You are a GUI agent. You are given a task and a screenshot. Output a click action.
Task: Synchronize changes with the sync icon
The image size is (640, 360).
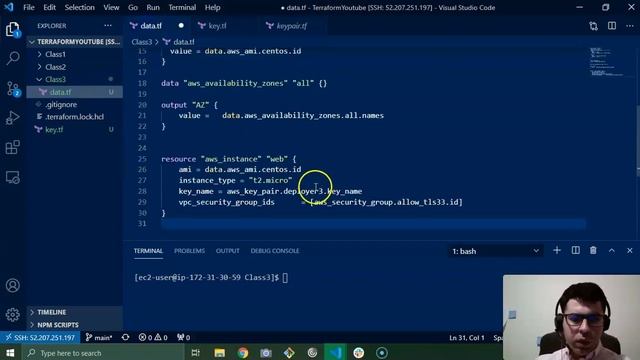pyautogui.click(x=125, y=338)
